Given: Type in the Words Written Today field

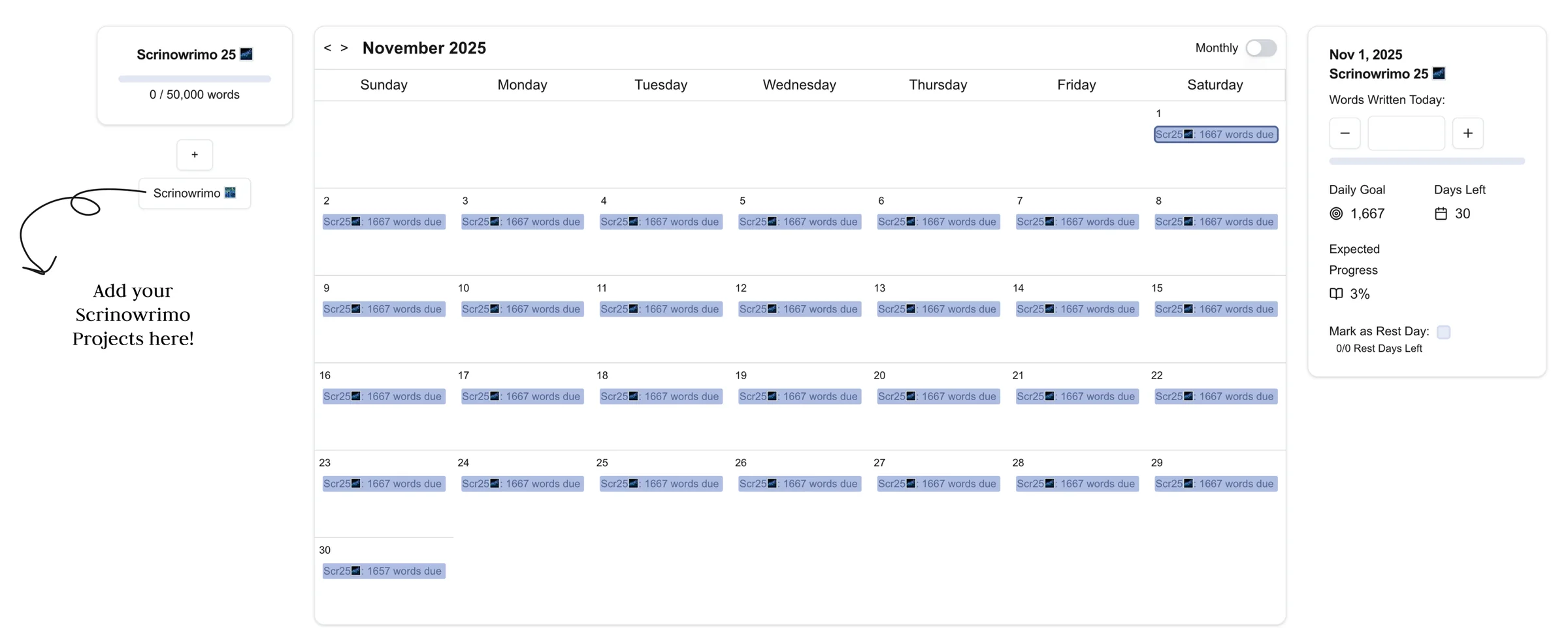Looking at the screenshot, I should (x=1406, y=133).
